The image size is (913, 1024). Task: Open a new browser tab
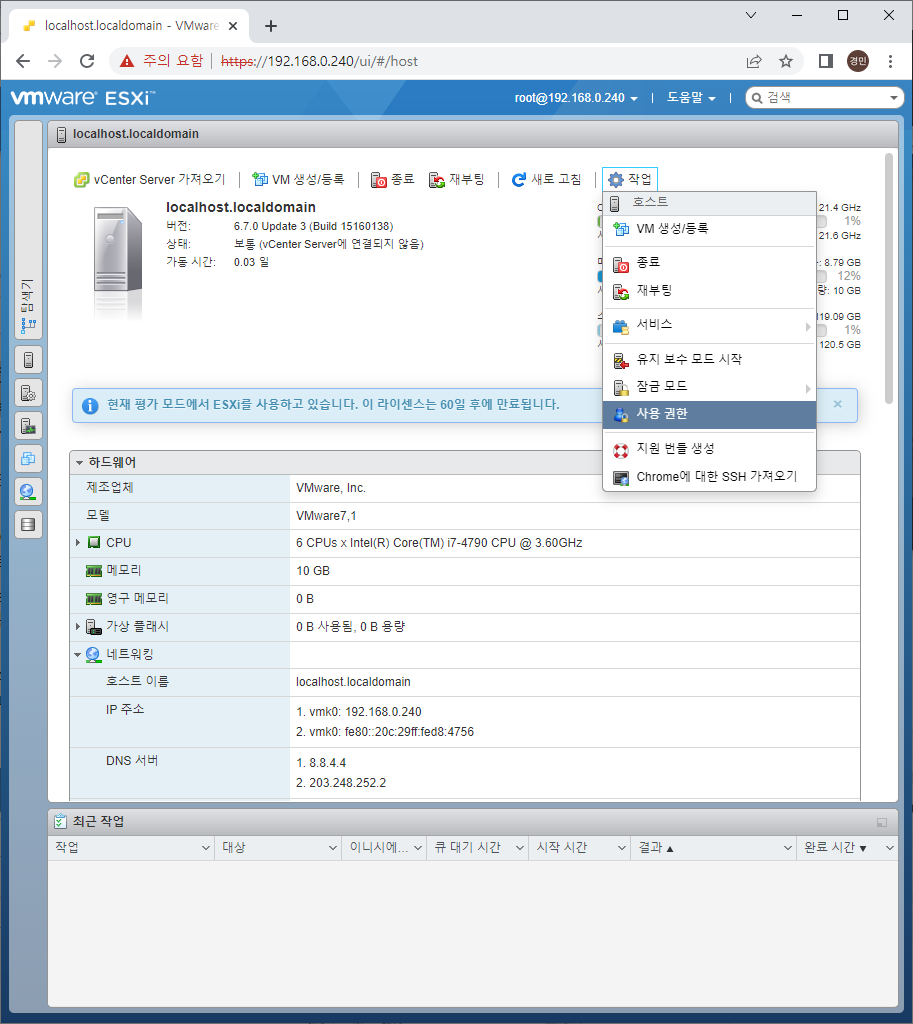(271, 26)
